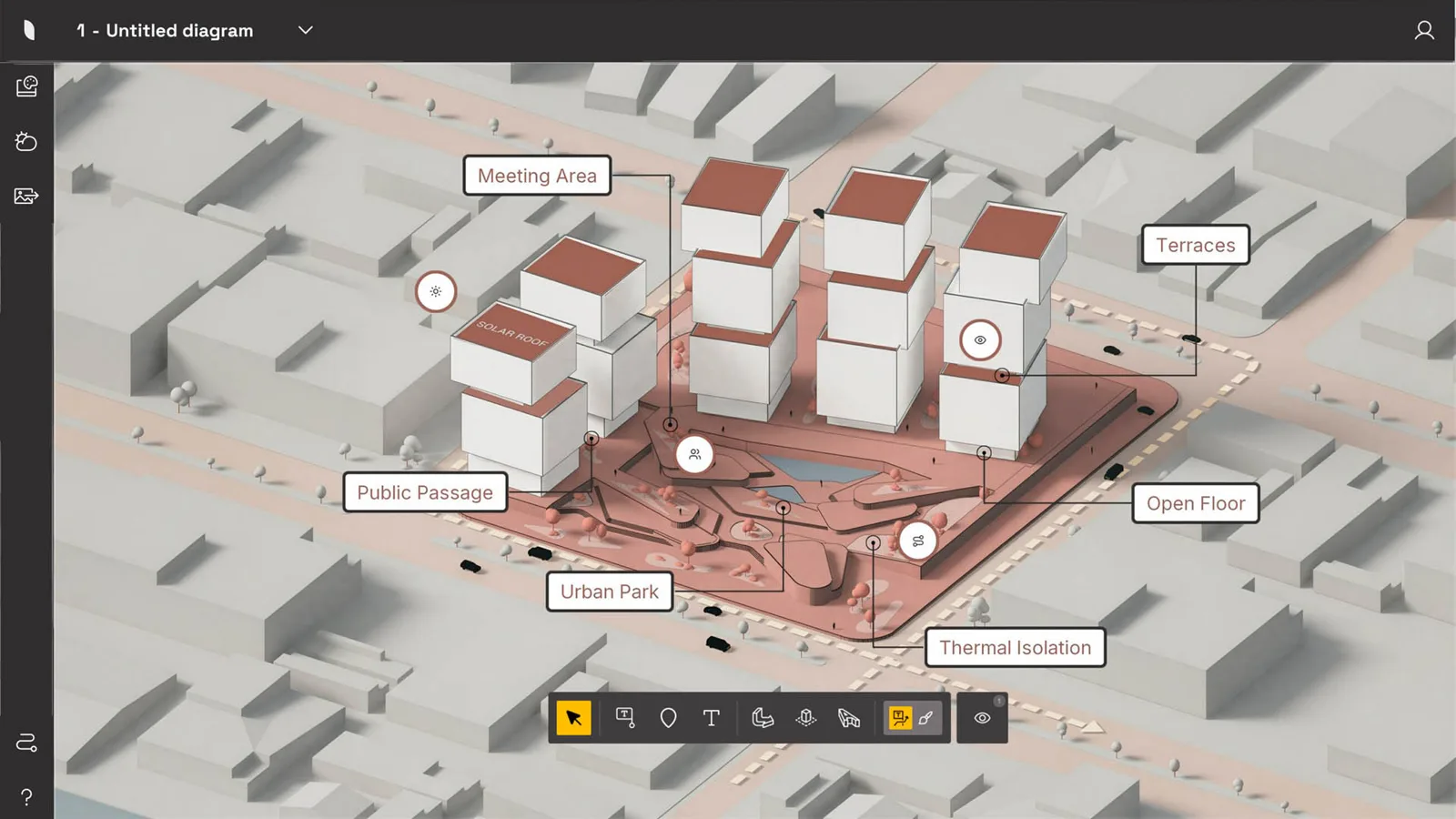Open the weather and sun settings icon
1456x819 pixels.
pos(26,141)
